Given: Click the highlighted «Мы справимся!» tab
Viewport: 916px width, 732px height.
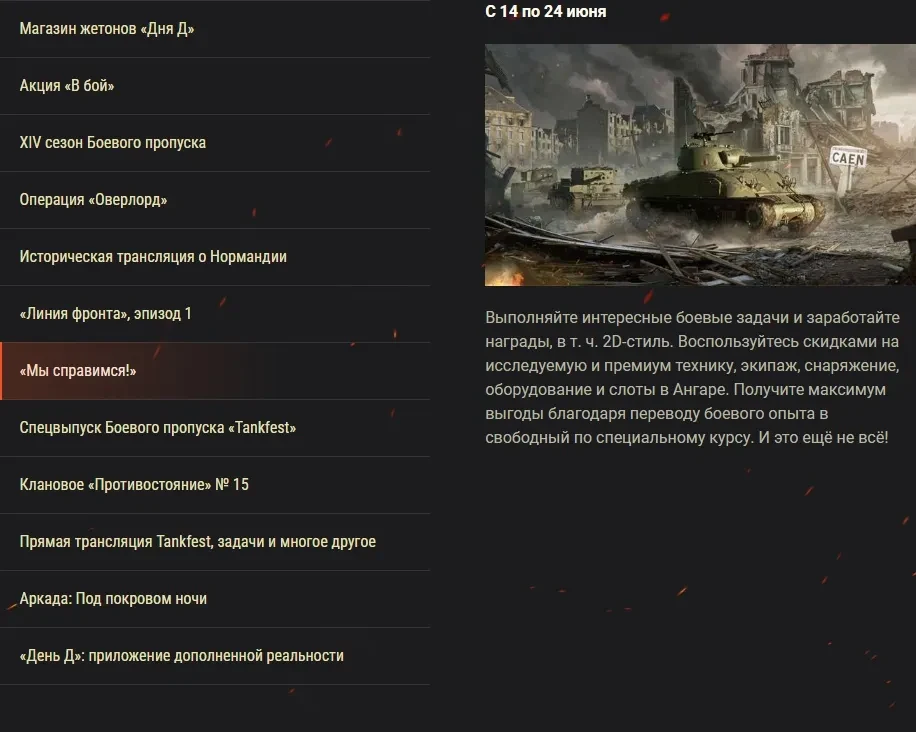Looking at the screenshot, I should [x=215, y=371].
